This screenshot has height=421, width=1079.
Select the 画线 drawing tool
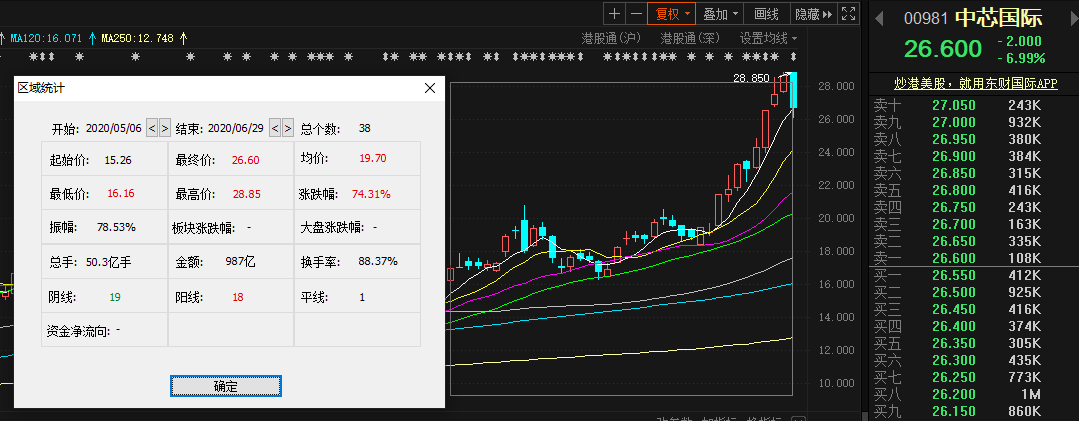click(x=766, y=14)
